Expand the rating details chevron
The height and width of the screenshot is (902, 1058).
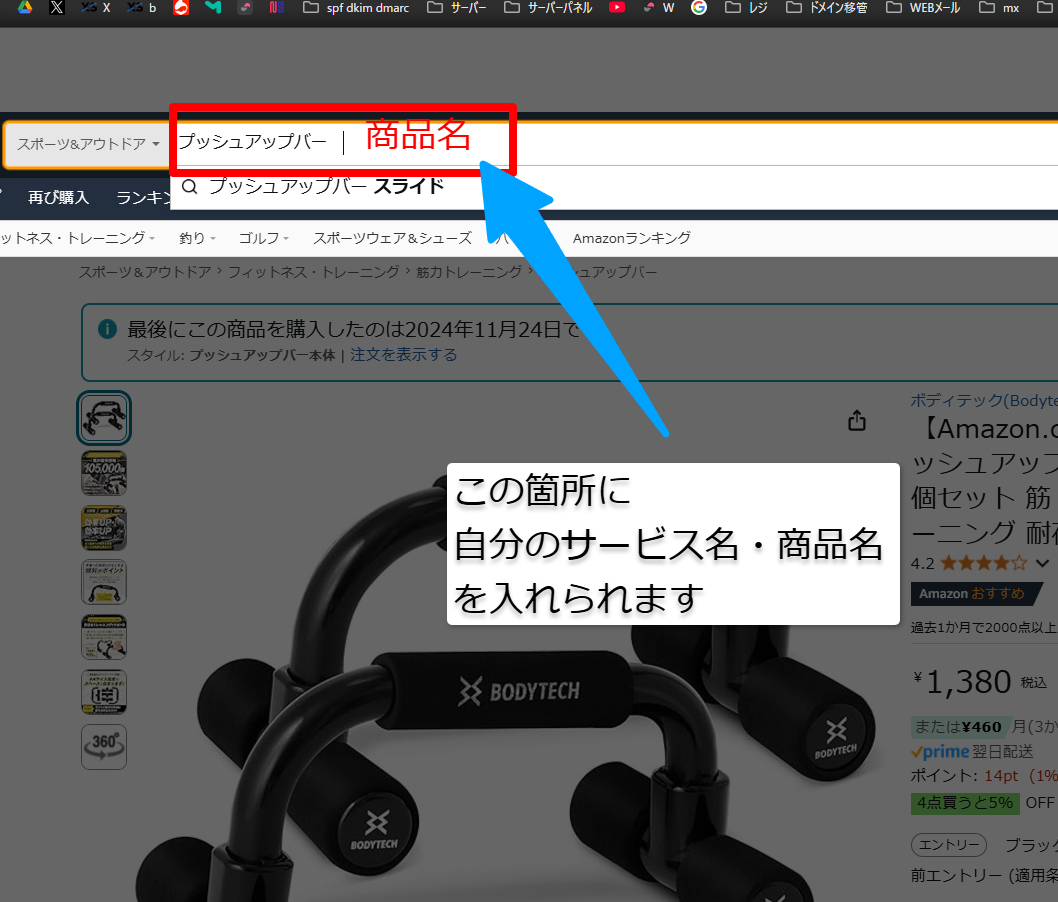tap(1042, 563)
